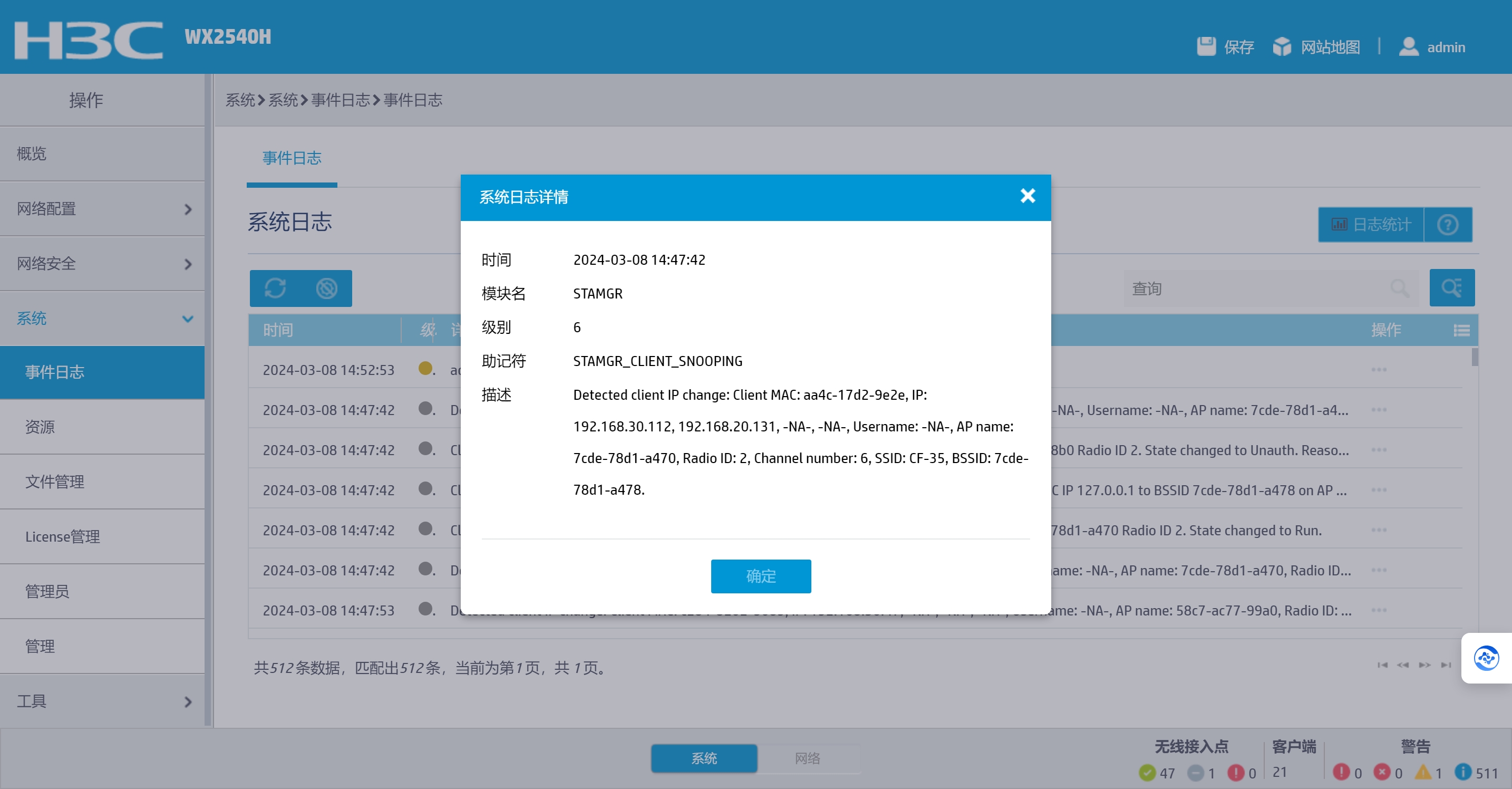Click the refresh log icon
Screen dimensions: 1512x789
pyautogui.click(x=275, y=288)
